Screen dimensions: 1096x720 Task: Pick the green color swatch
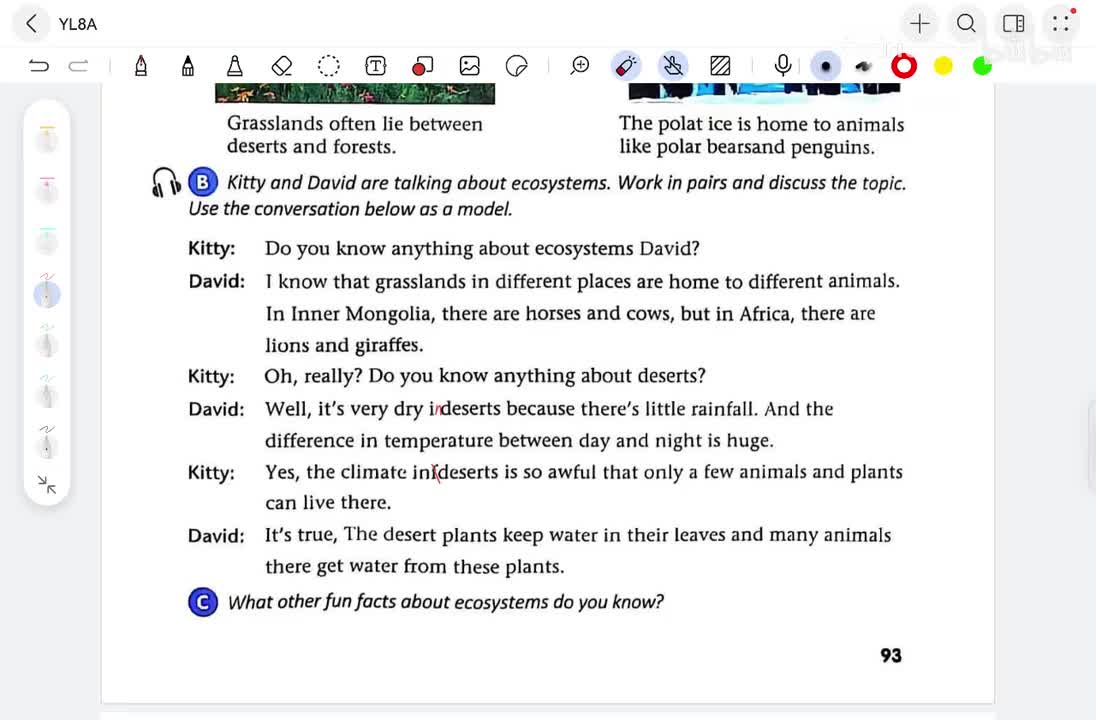[x=982, y=66]
